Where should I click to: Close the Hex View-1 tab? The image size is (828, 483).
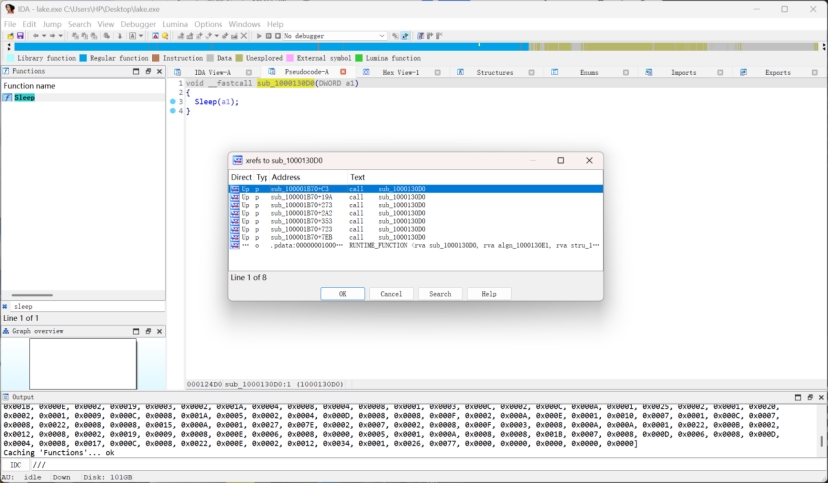coord(437,72)
